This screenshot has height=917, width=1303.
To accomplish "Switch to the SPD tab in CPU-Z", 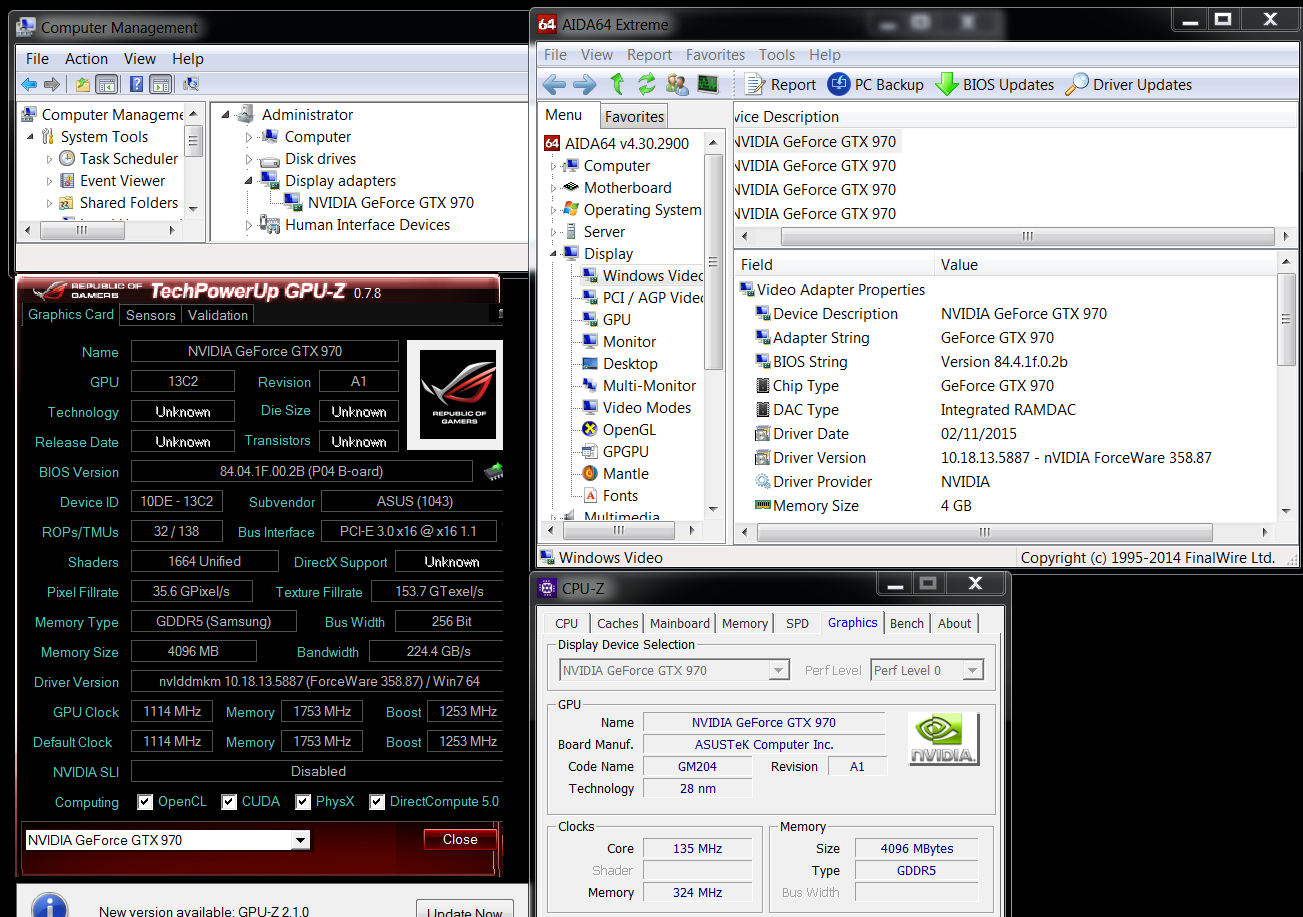I will point(797,623).
